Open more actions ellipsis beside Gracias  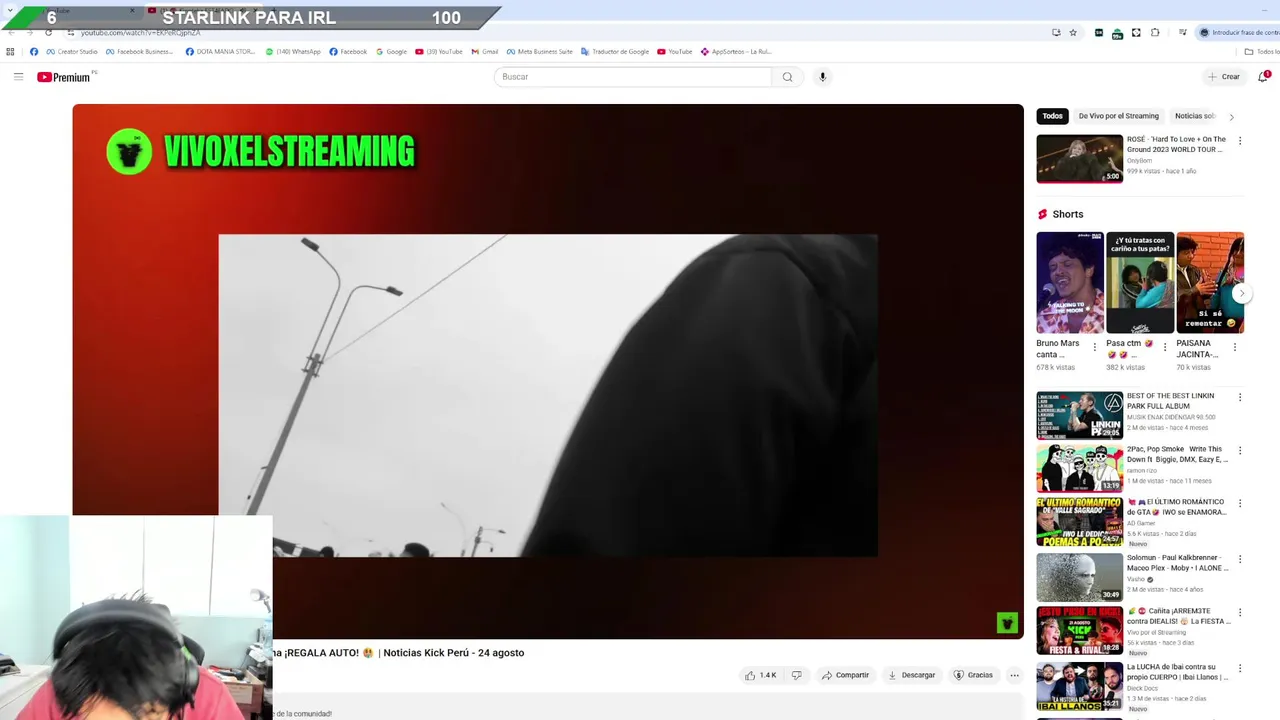coord(1014,675)
